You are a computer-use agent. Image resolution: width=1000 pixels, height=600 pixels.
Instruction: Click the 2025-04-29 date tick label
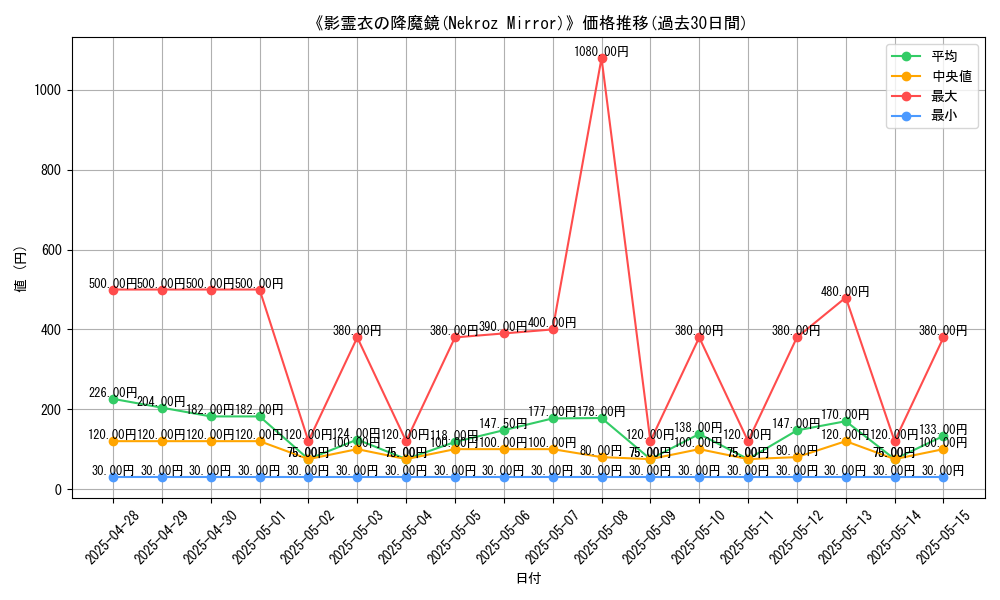point(161,537)
